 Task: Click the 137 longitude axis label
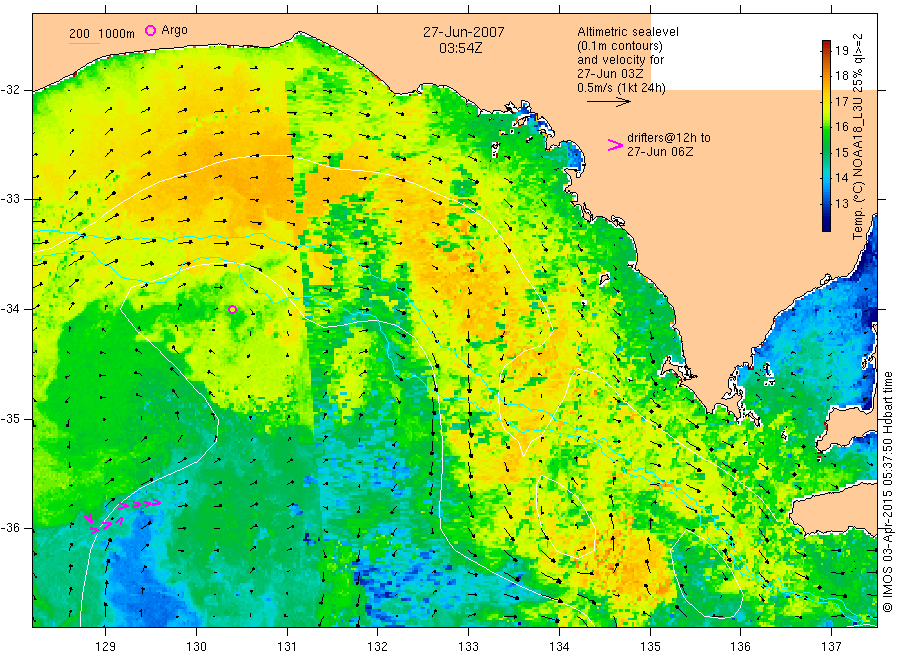[831, 647]
